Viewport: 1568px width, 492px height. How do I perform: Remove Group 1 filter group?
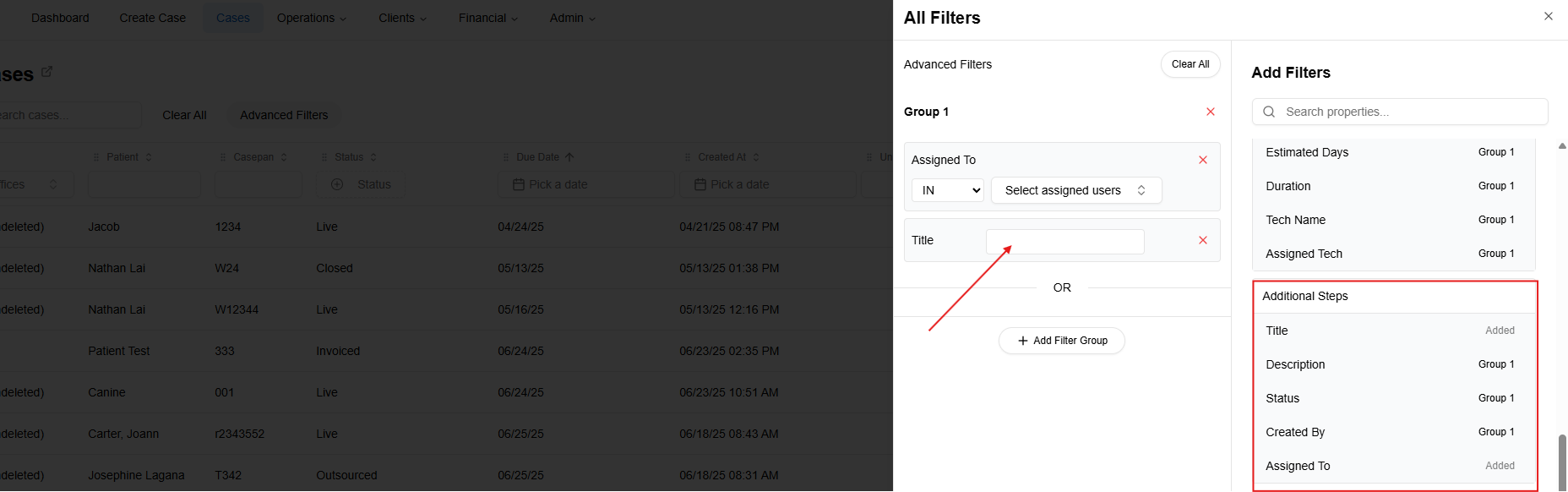point(1210,112)
